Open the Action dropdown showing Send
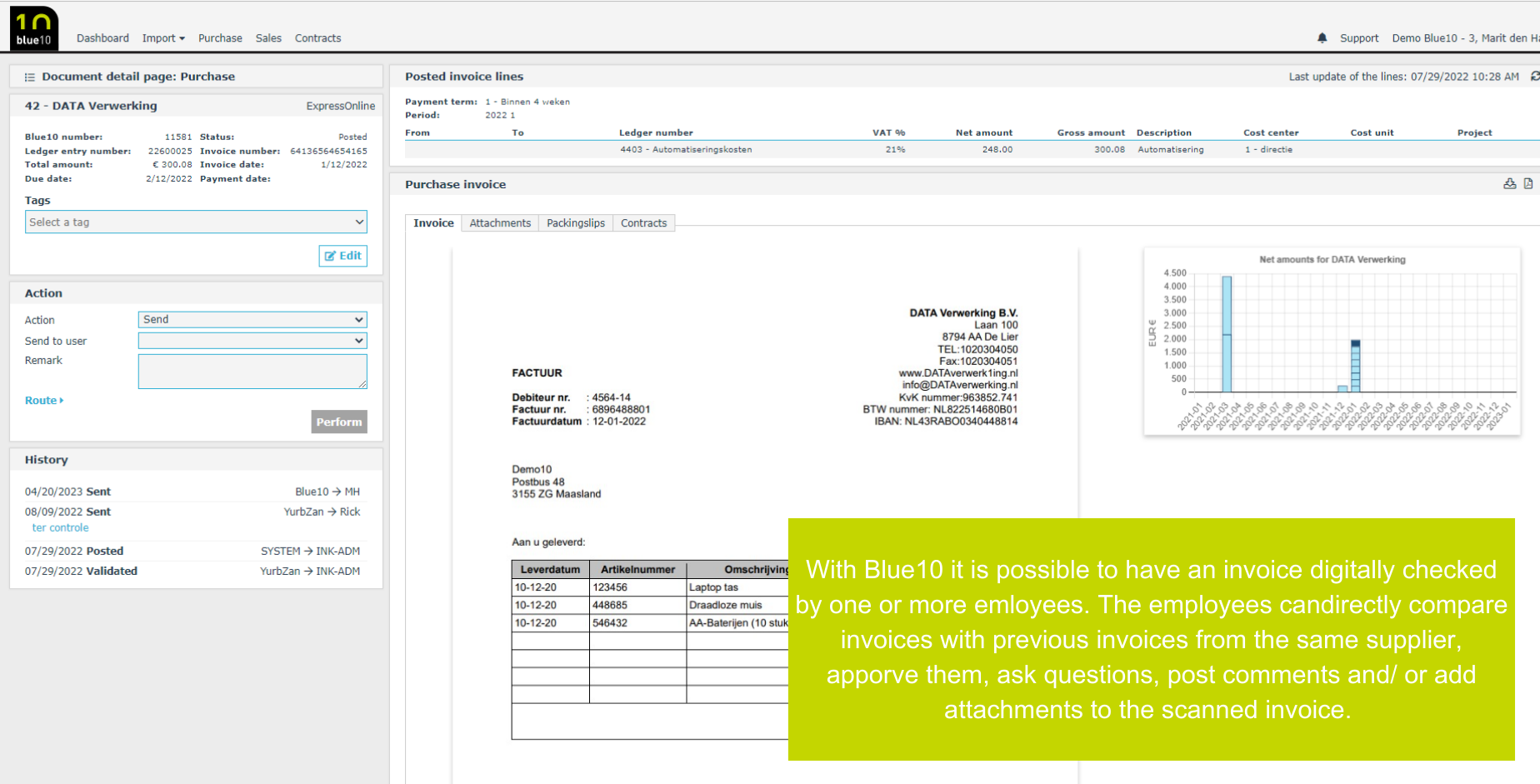Image resolution: width=1540 pixels, height=784 pixels. [252, 320]
